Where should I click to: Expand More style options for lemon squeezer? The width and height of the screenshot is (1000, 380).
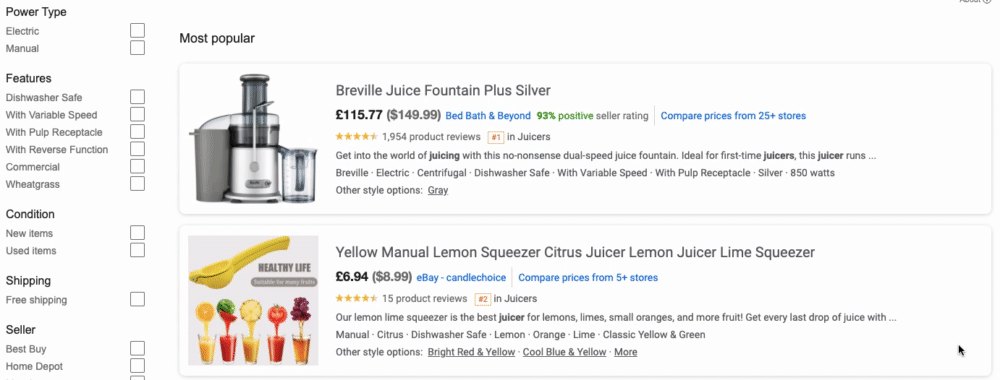click(626, 352)
